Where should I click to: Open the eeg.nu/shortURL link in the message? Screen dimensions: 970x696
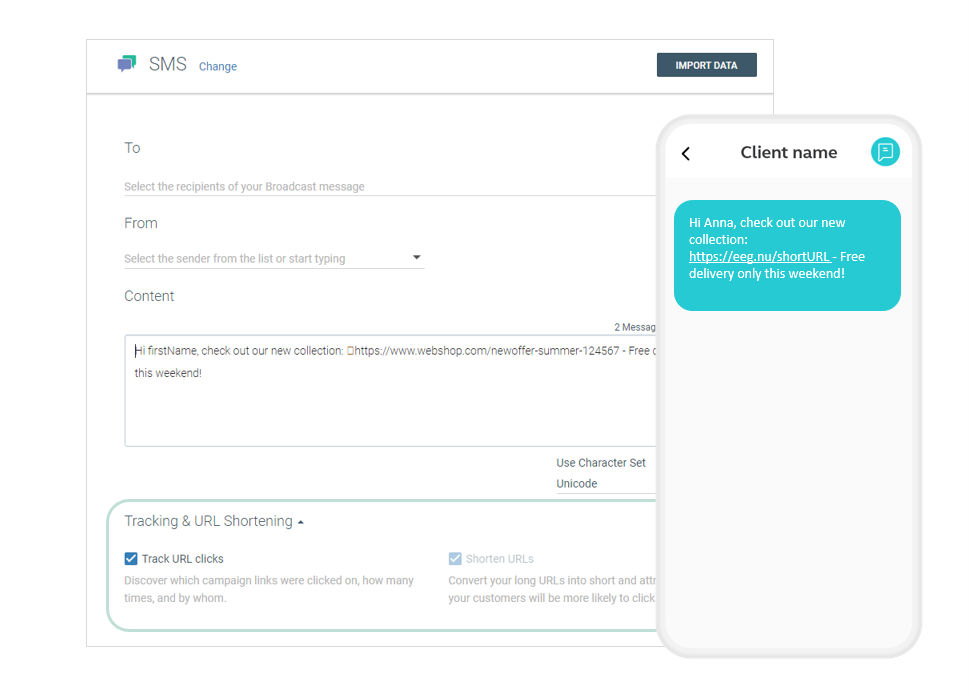coord(759,257)
